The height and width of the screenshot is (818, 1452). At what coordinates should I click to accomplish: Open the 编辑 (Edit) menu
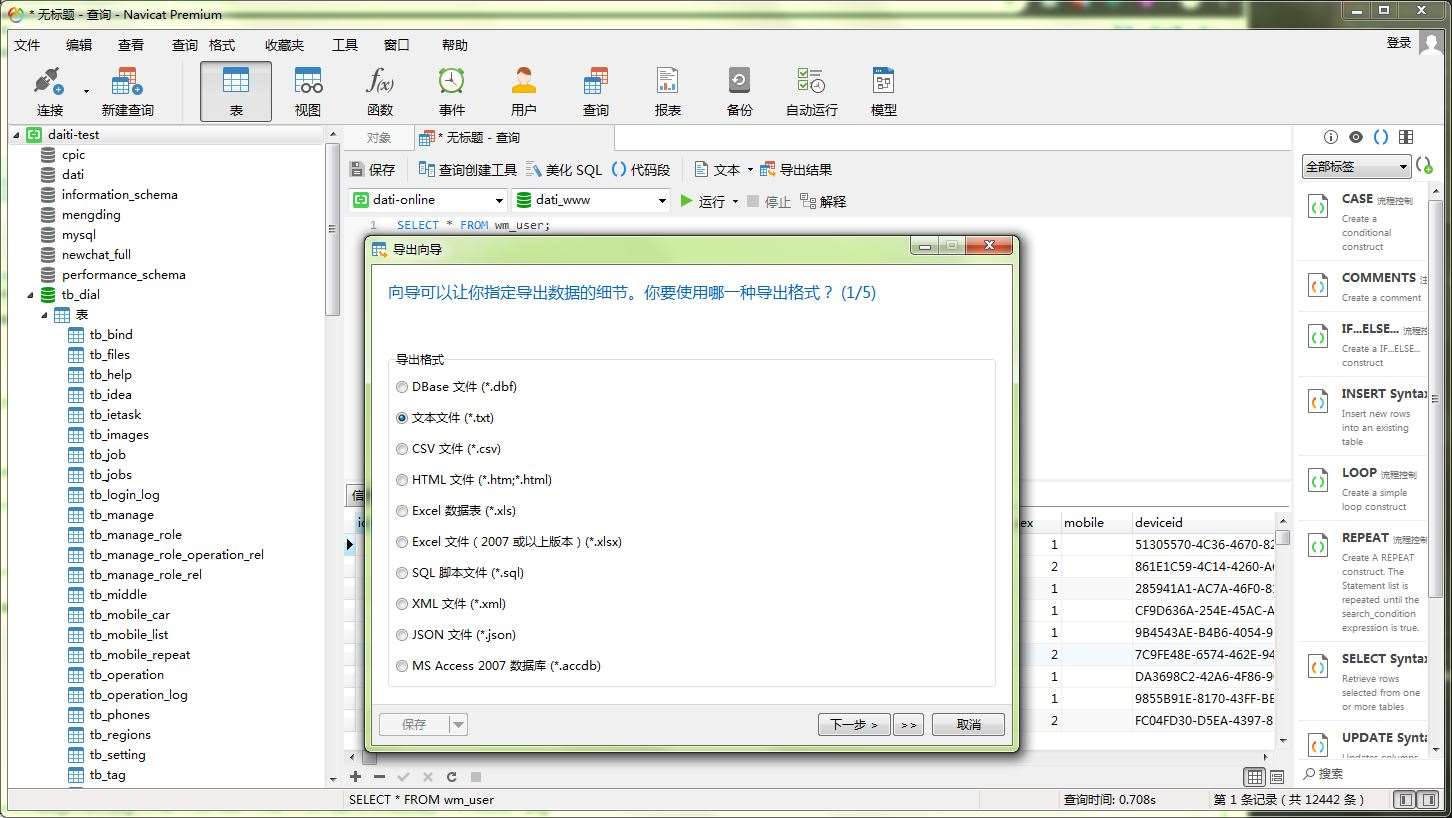point(79,45)
